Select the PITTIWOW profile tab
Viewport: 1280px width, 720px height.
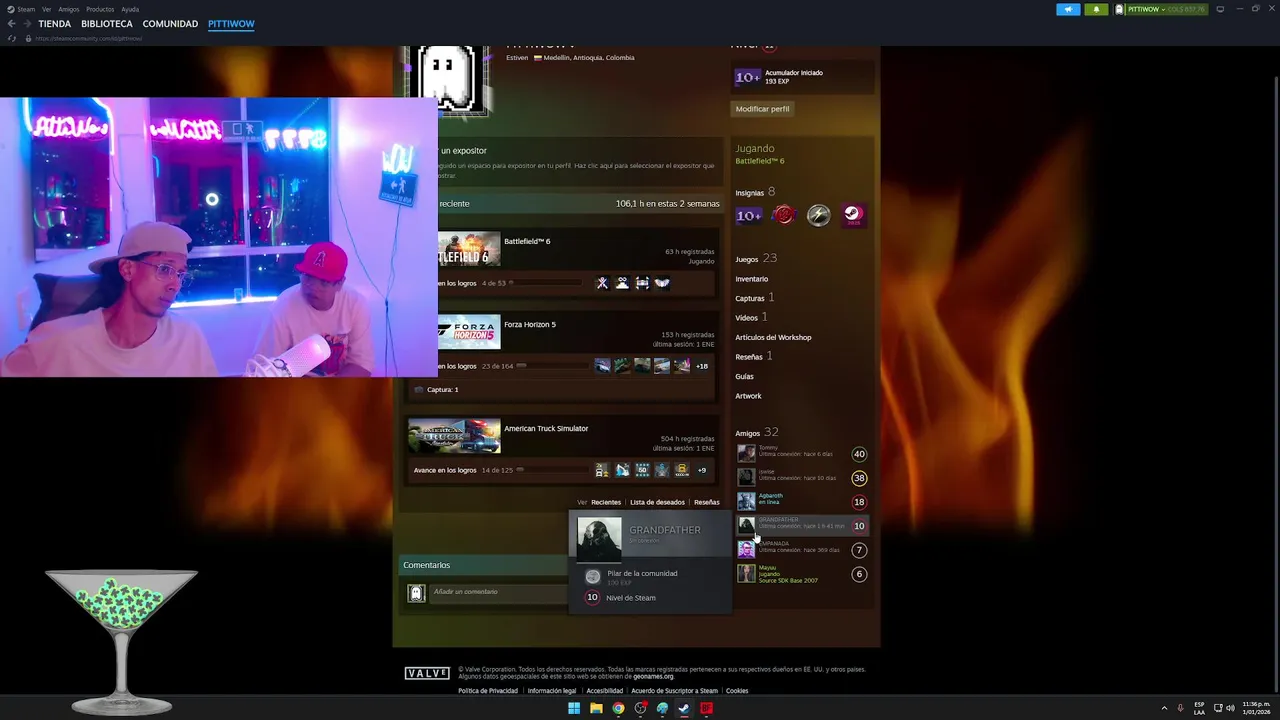click(231, 24)
